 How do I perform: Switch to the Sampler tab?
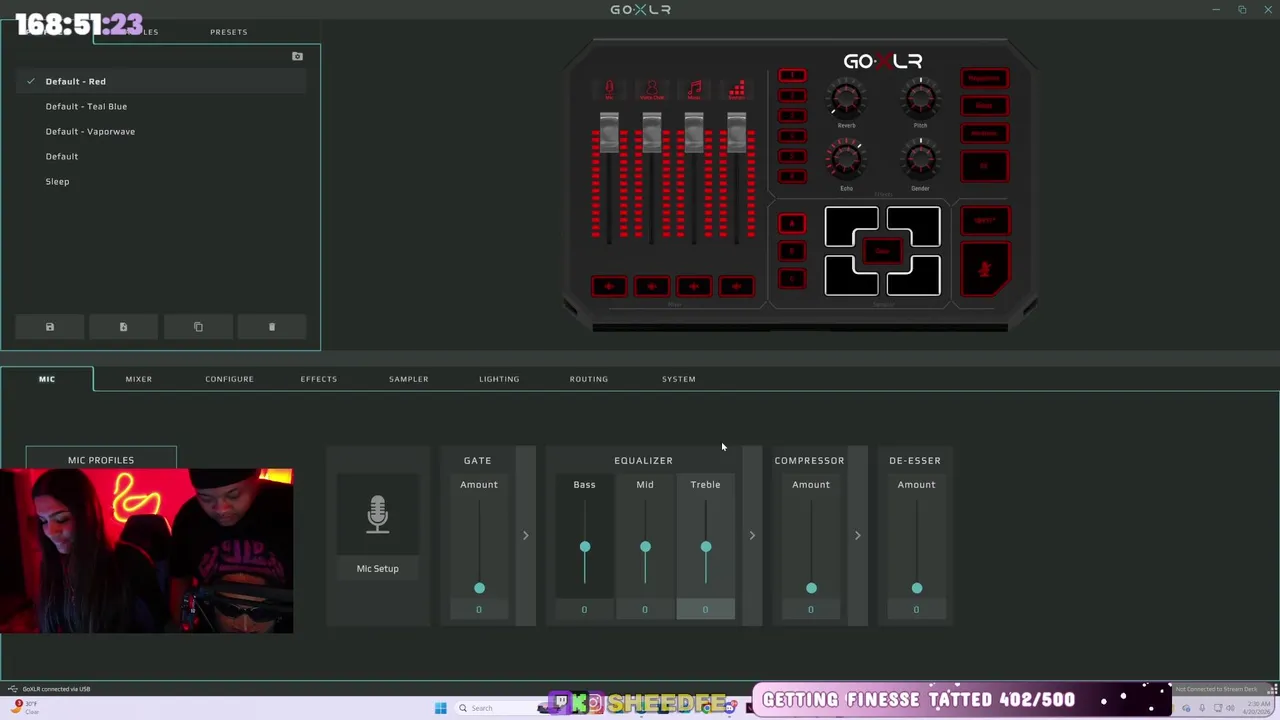408,379
